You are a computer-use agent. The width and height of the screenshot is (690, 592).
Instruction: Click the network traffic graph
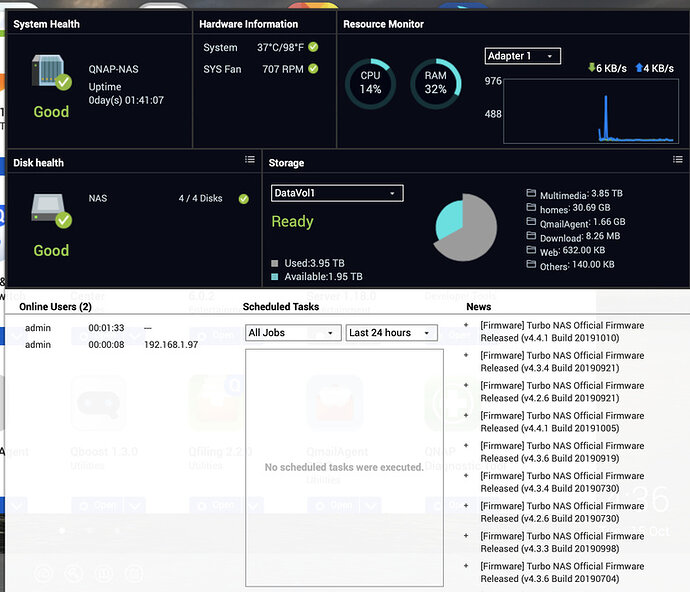click(591, 111)
